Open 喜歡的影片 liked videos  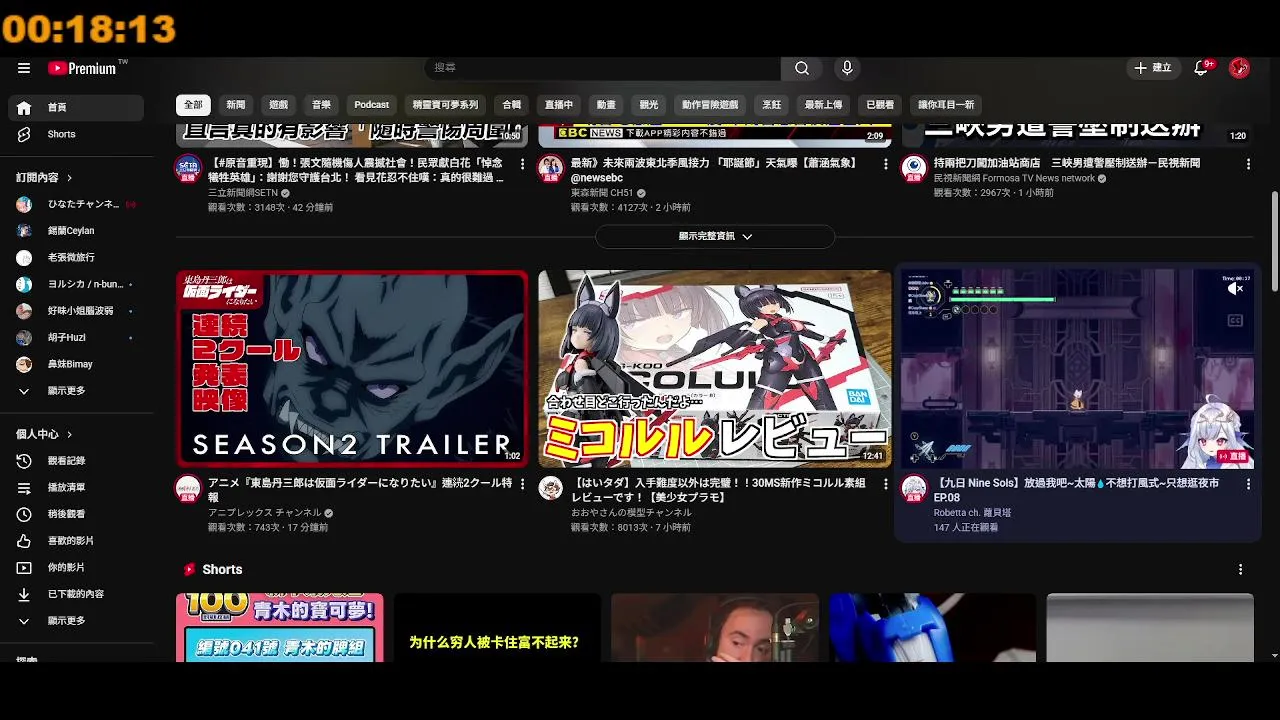coord(76,541)
